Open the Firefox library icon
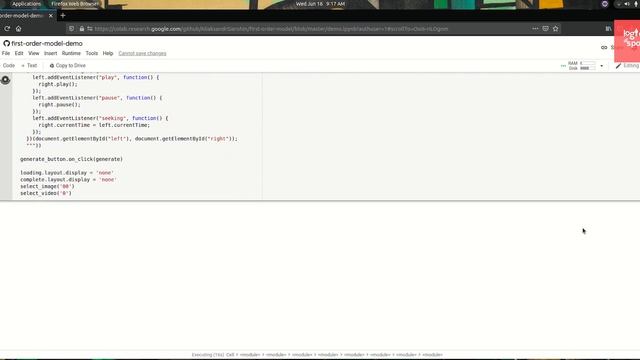 point(608,29)
